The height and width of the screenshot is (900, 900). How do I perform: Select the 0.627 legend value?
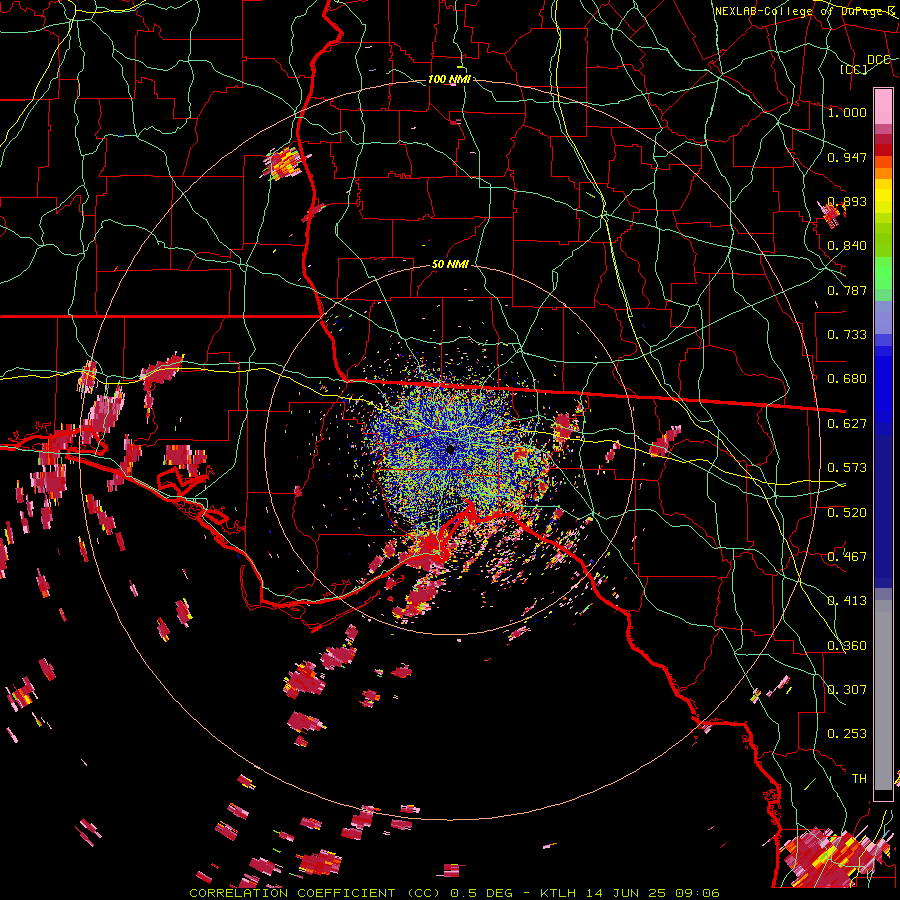(847, 424)
